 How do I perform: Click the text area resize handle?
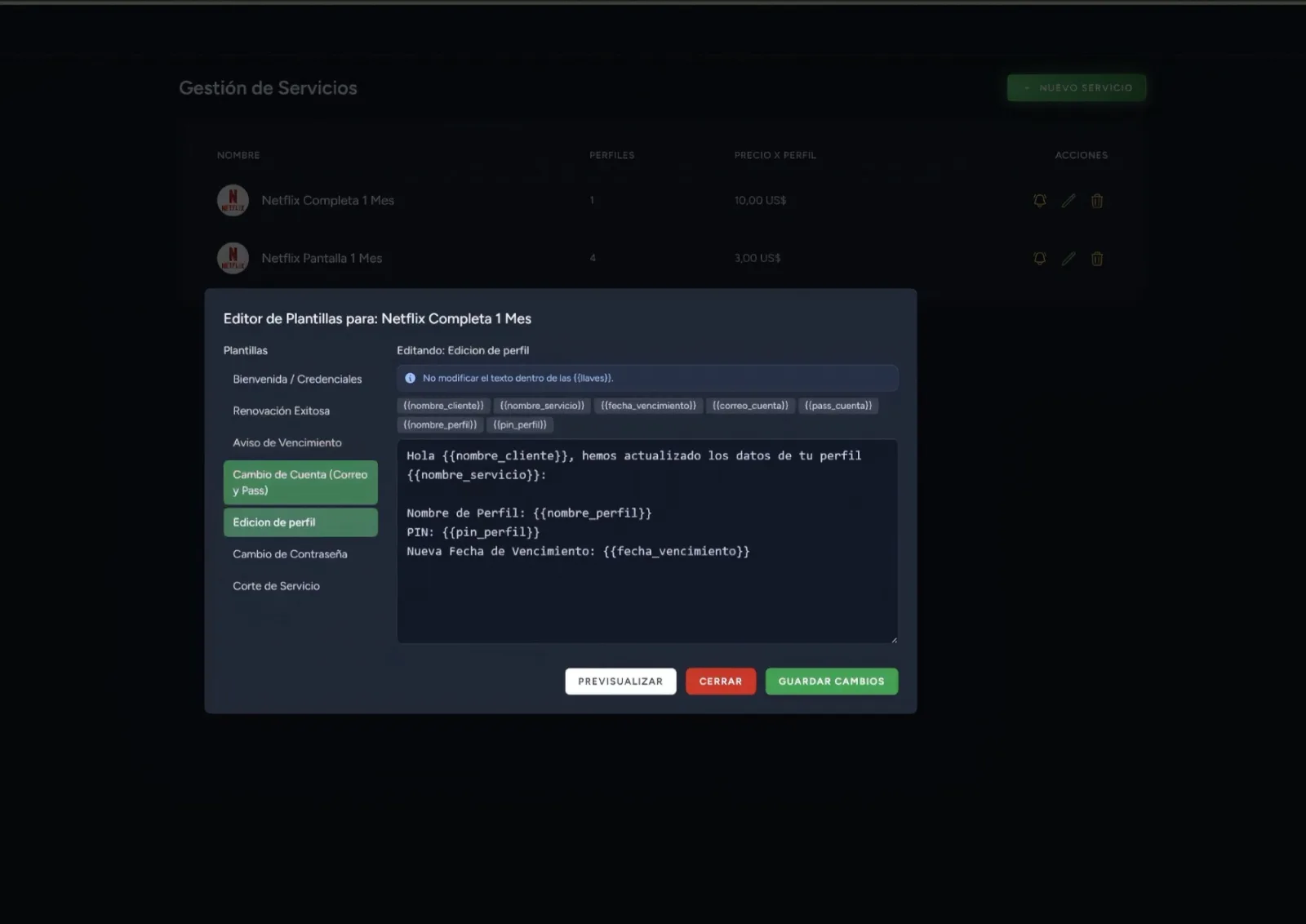[x=894, y=640]
